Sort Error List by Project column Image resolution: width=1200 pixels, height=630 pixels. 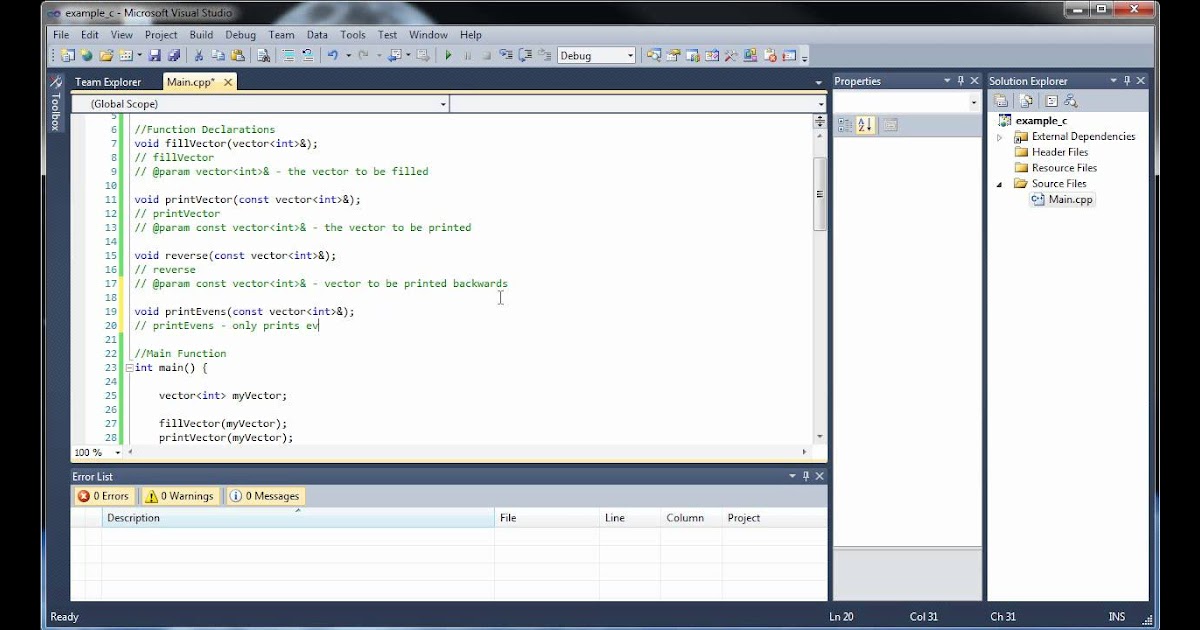click(774, 518)
